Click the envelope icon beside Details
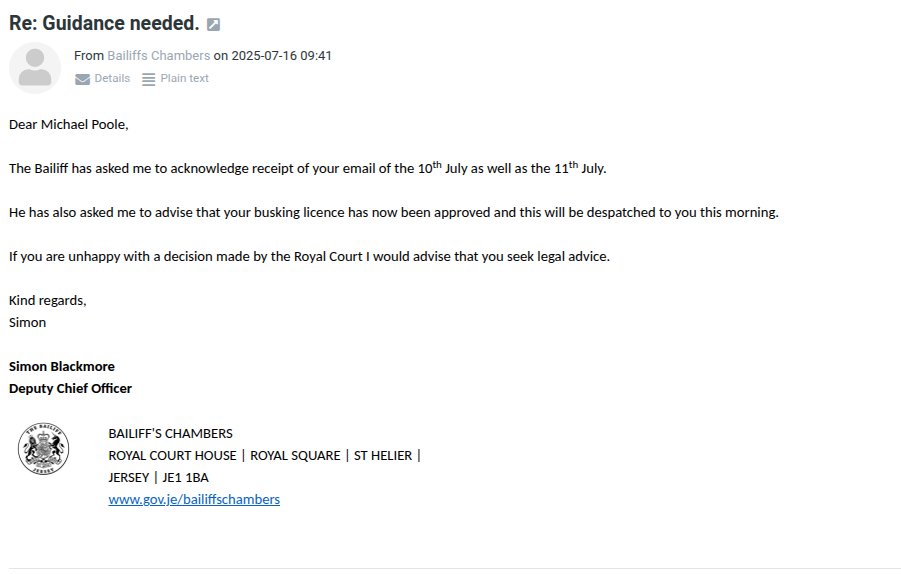Viewport: 901px width, 574px height. tap(82, 79)
